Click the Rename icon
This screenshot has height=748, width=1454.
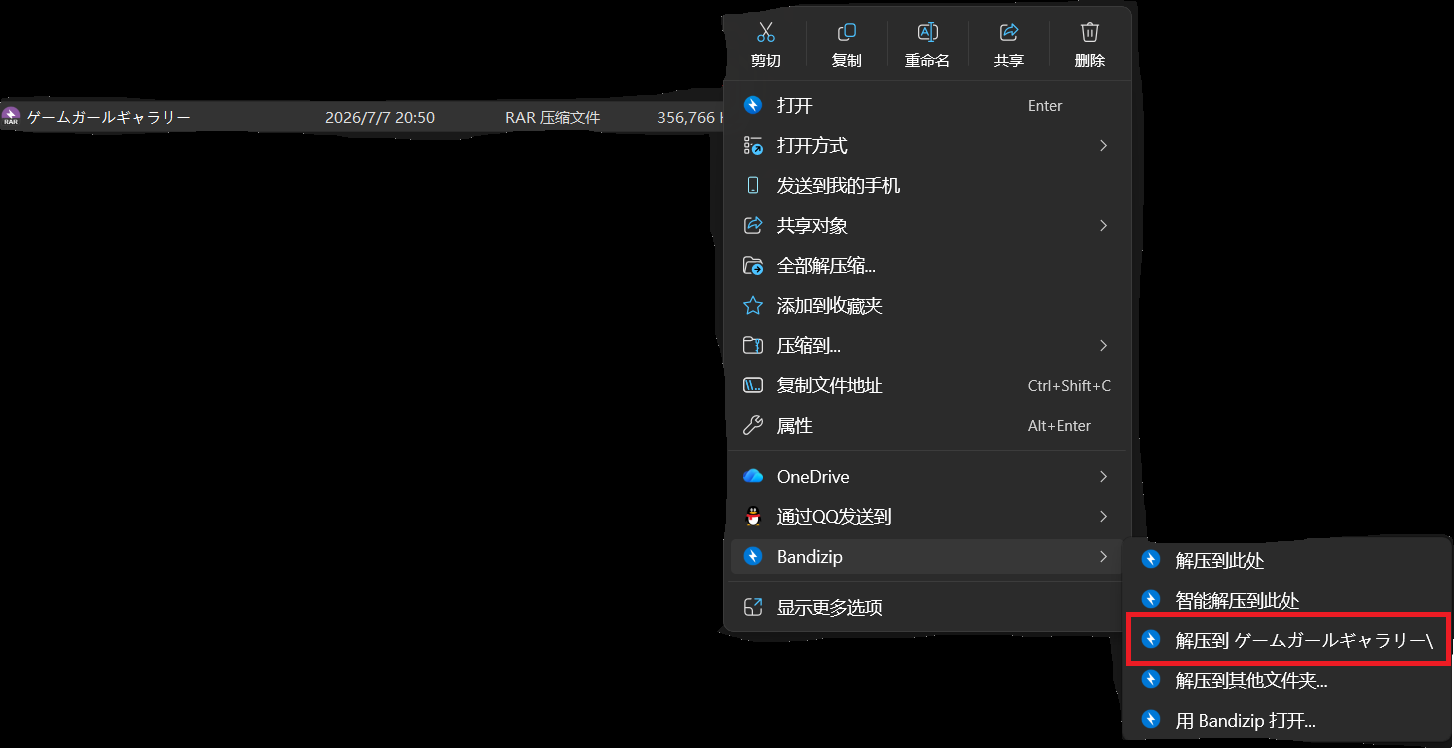tap(927, 32)
